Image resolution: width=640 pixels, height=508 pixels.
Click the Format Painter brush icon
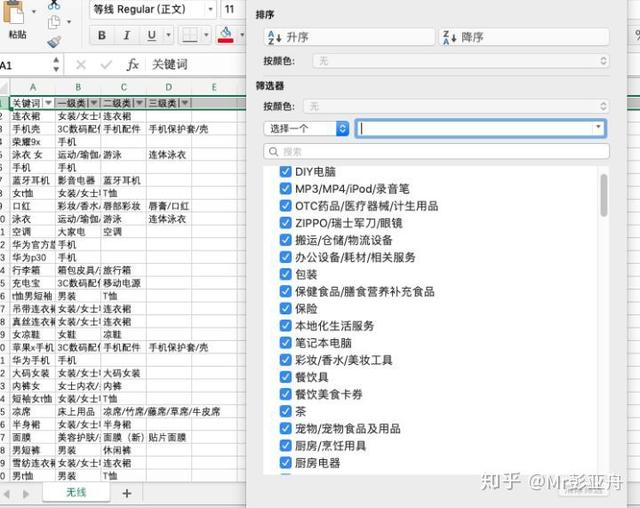[54, 42]
